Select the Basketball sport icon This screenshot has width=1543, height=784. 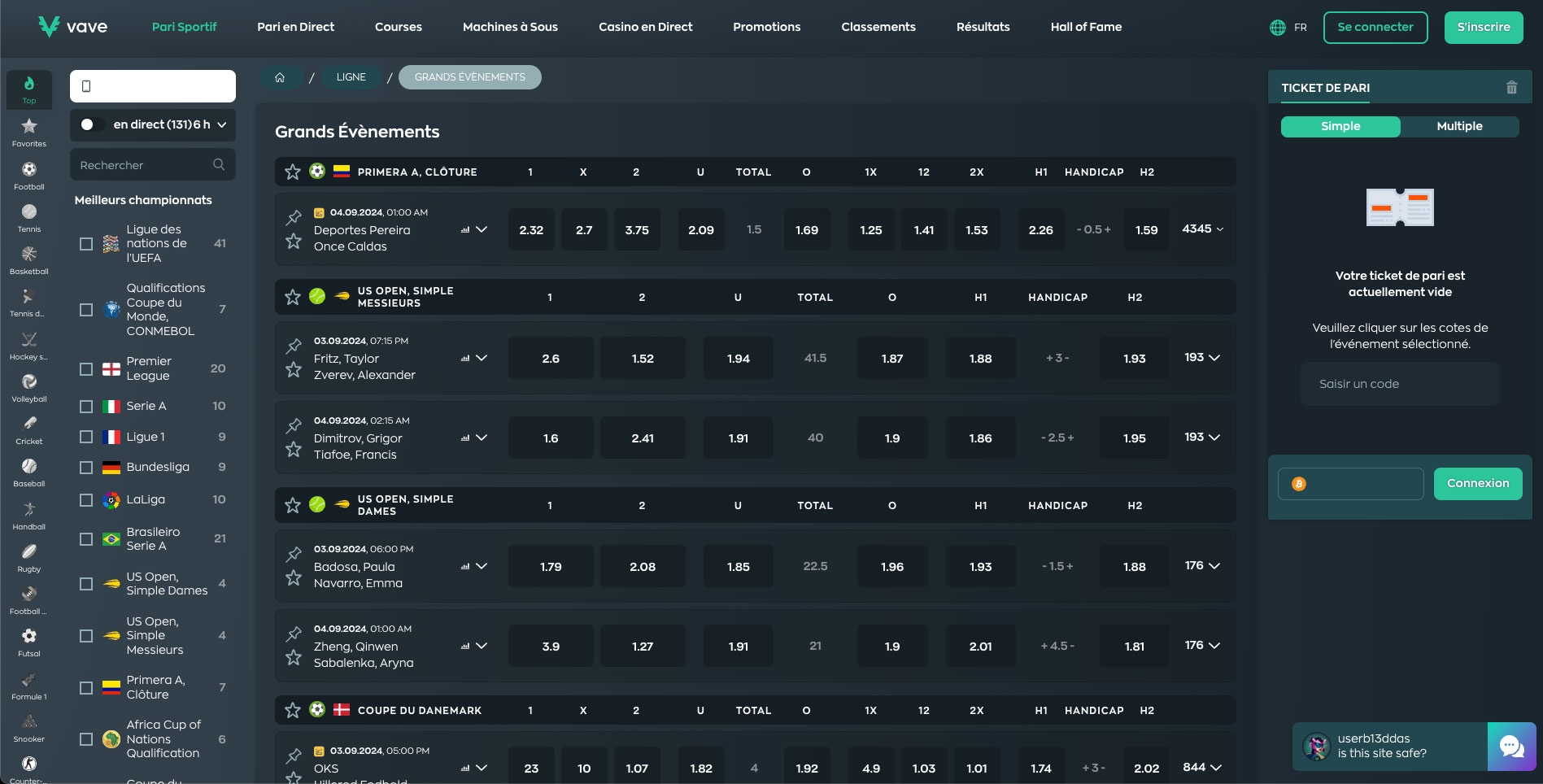29,260
